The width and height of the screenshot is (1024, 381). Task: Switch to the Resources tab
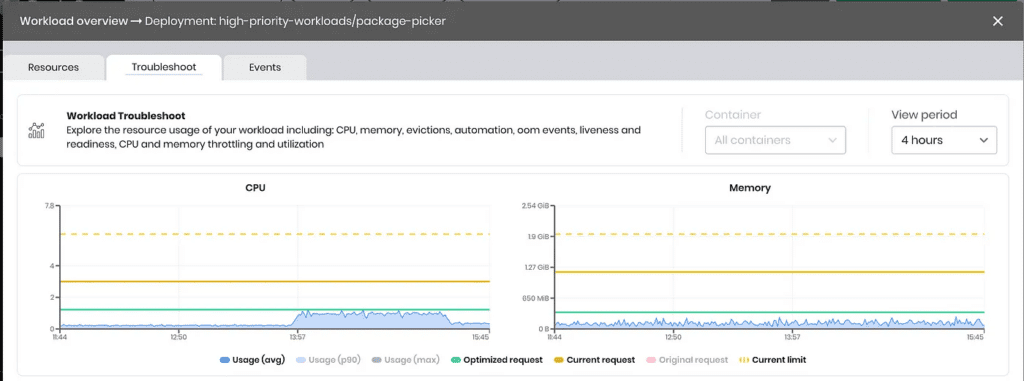point(54,67)
